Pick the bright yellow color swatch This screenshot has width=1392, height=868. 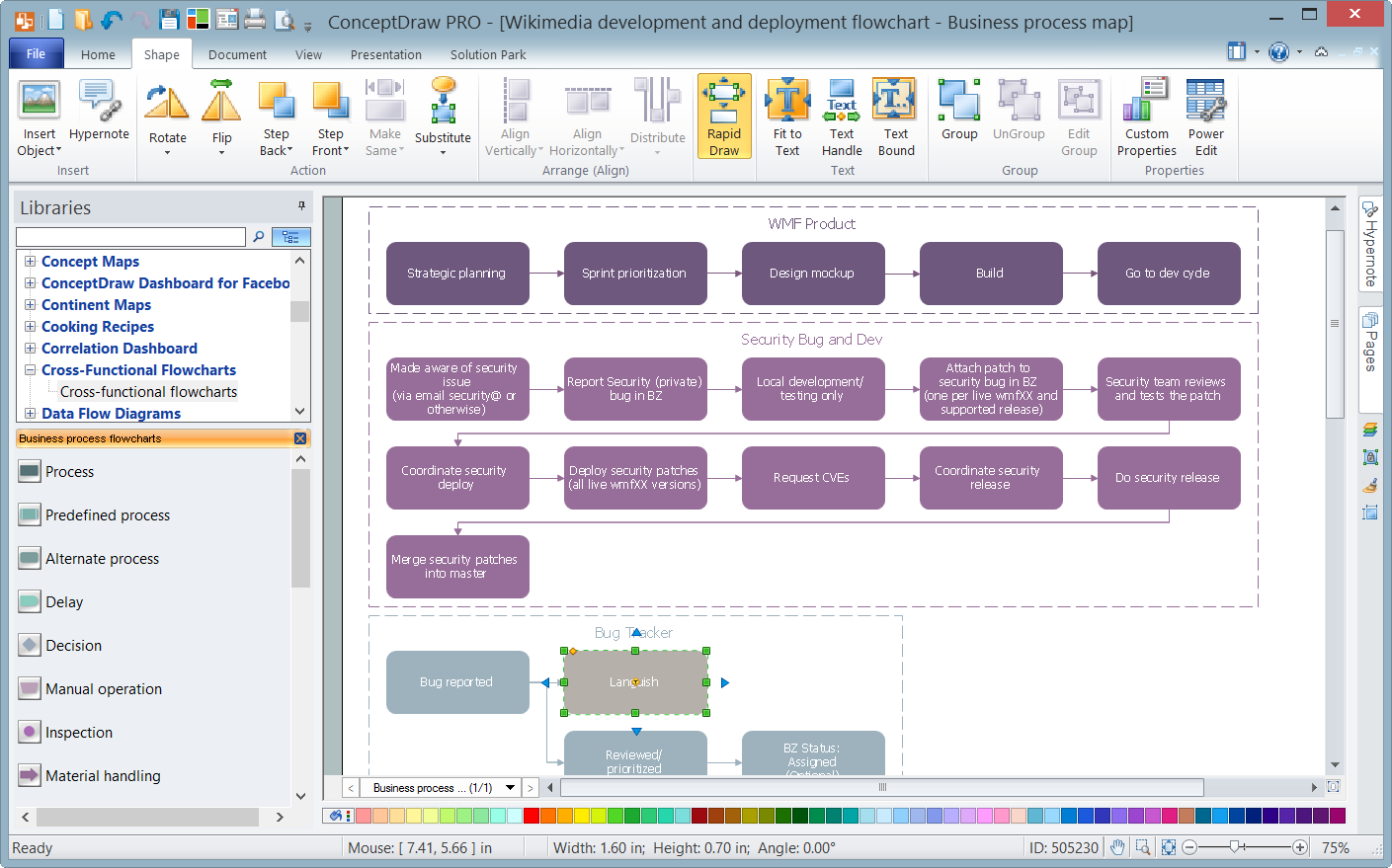pos(582,816)
